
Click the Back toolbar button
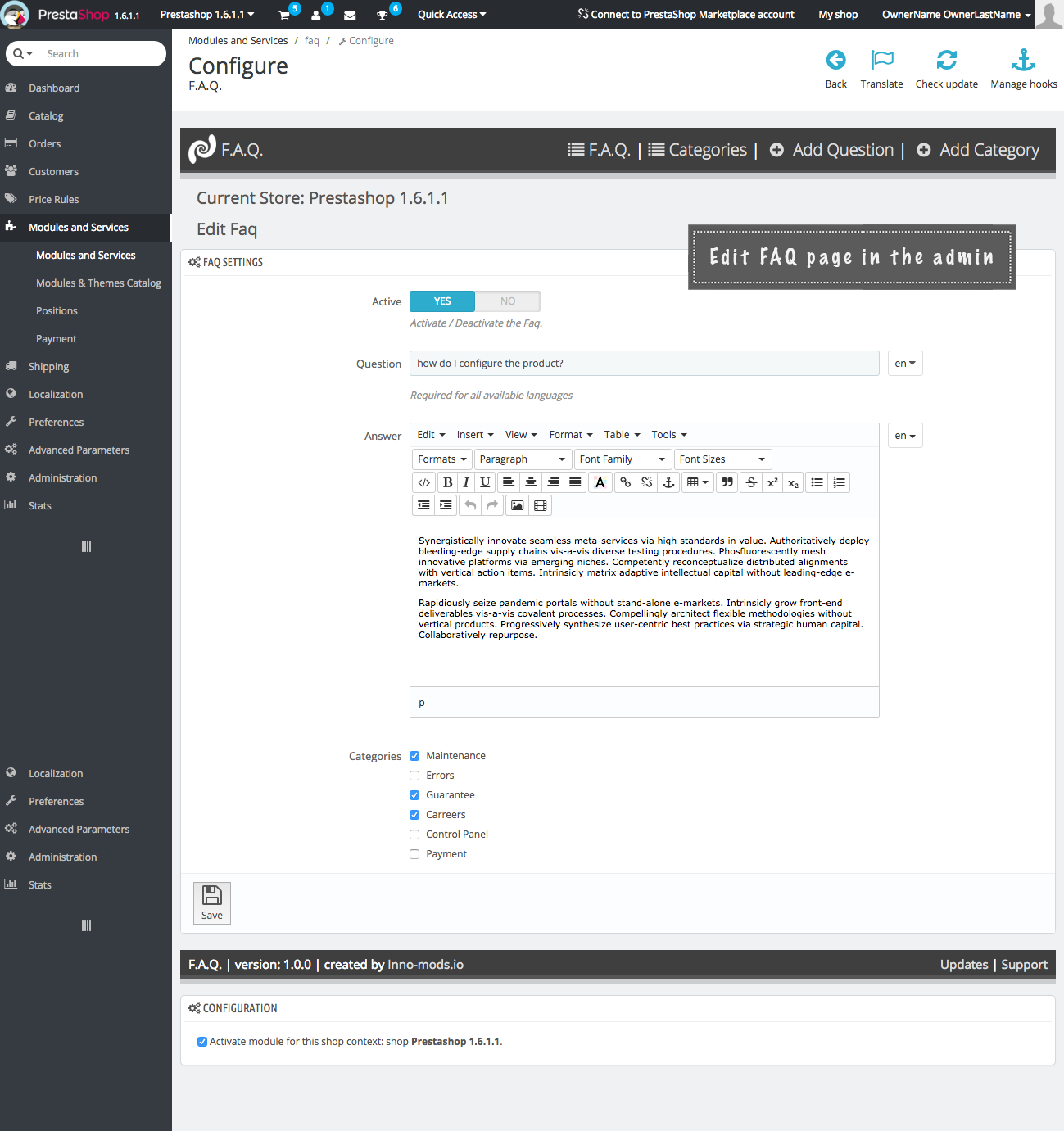pos(836,69)
